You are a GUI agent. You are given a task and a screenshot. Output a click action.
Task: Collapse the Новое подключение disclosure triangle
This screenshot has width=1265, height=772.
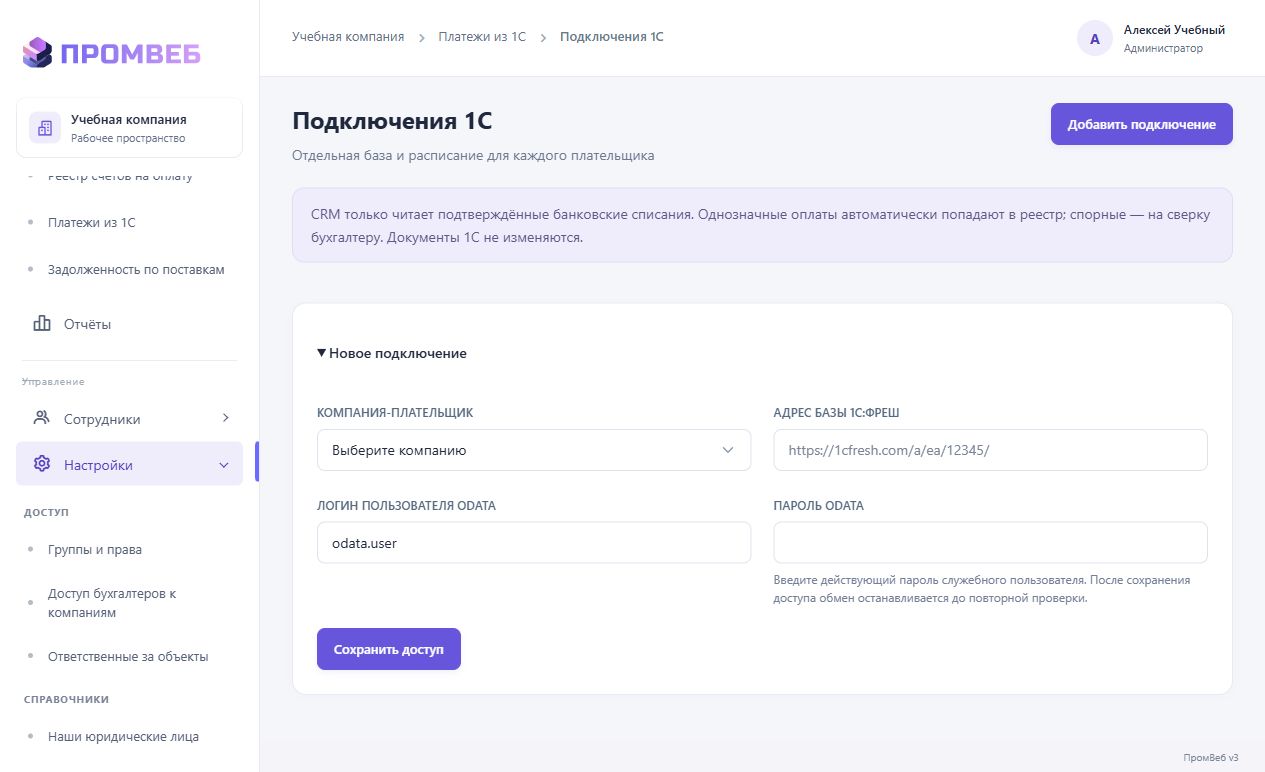pyautogui.click(x=322, y=353)
